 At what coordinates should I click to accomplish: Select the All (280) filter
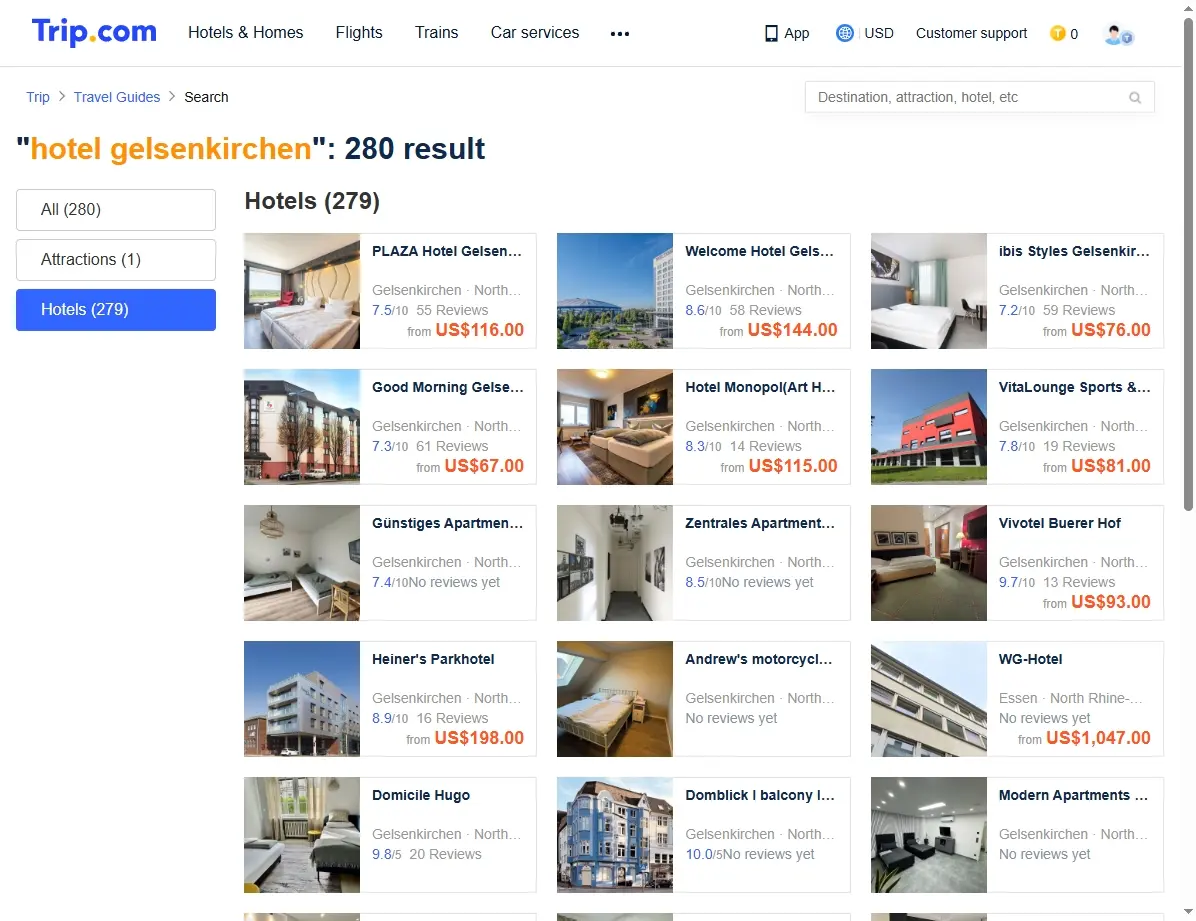116,210
